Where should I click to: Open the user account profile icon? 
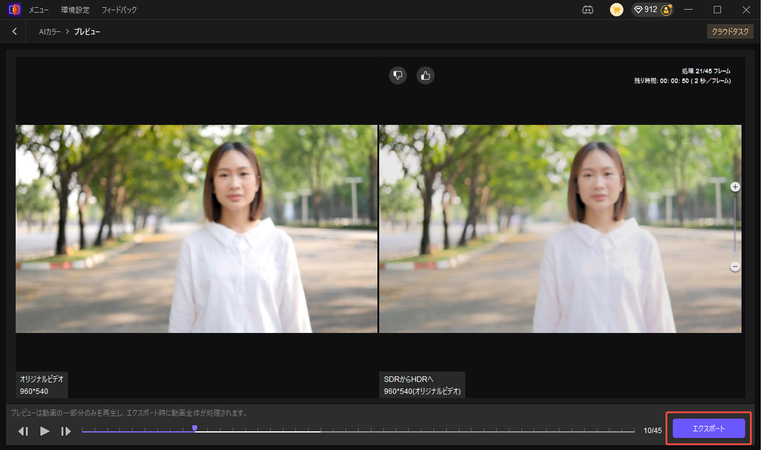pos(667,9)
